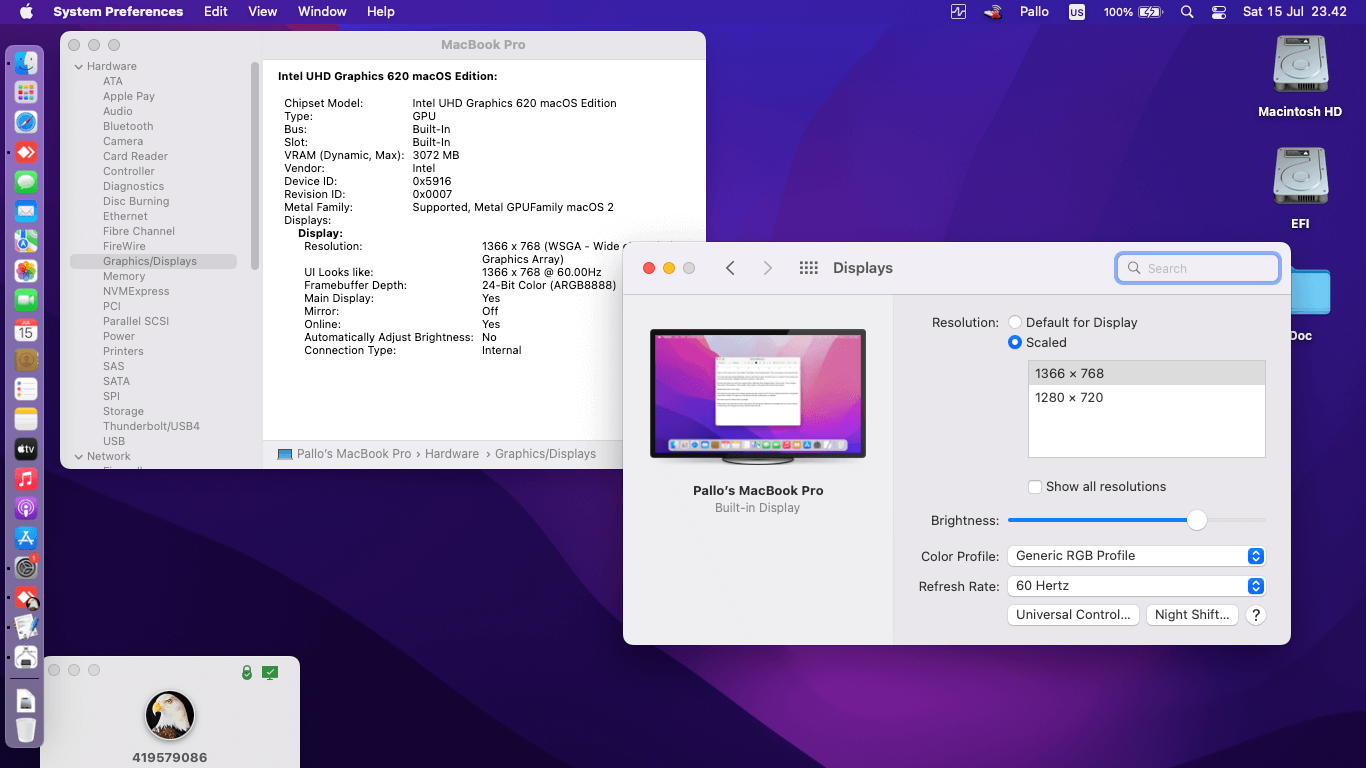This screenshot has width=1366, height=768.
Task: Open Launchpad from the Dock
Action: click(x=26, y=93)
